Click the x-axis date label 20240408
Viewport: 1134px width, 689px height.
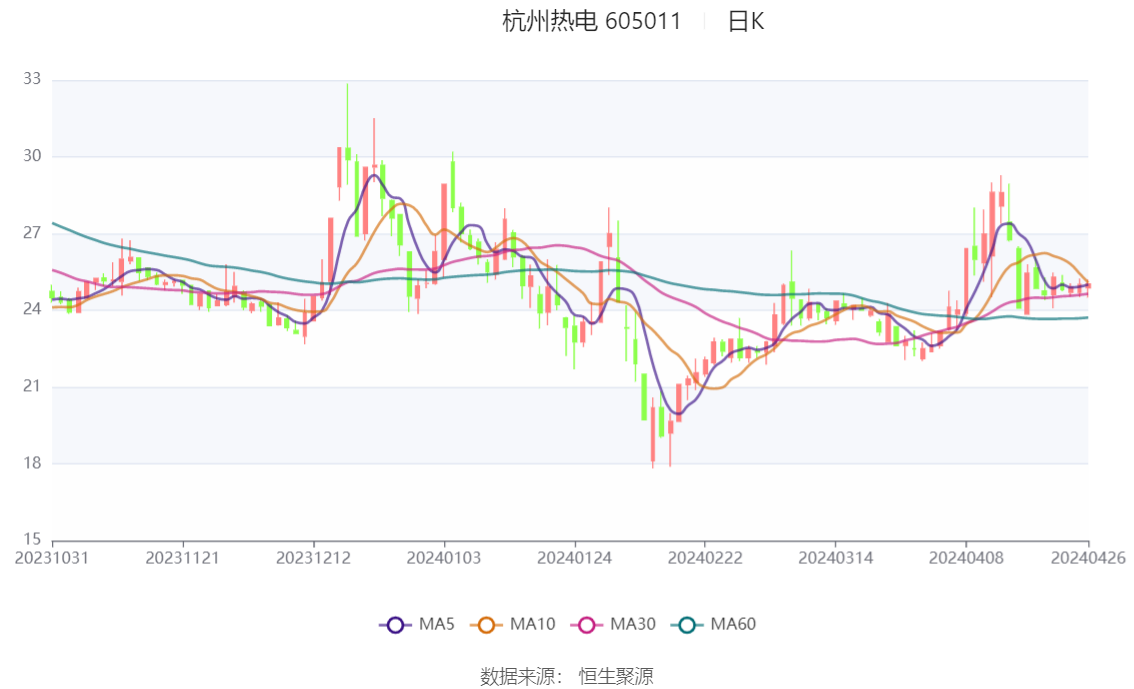pyautogui.click(x=966, y=558)
